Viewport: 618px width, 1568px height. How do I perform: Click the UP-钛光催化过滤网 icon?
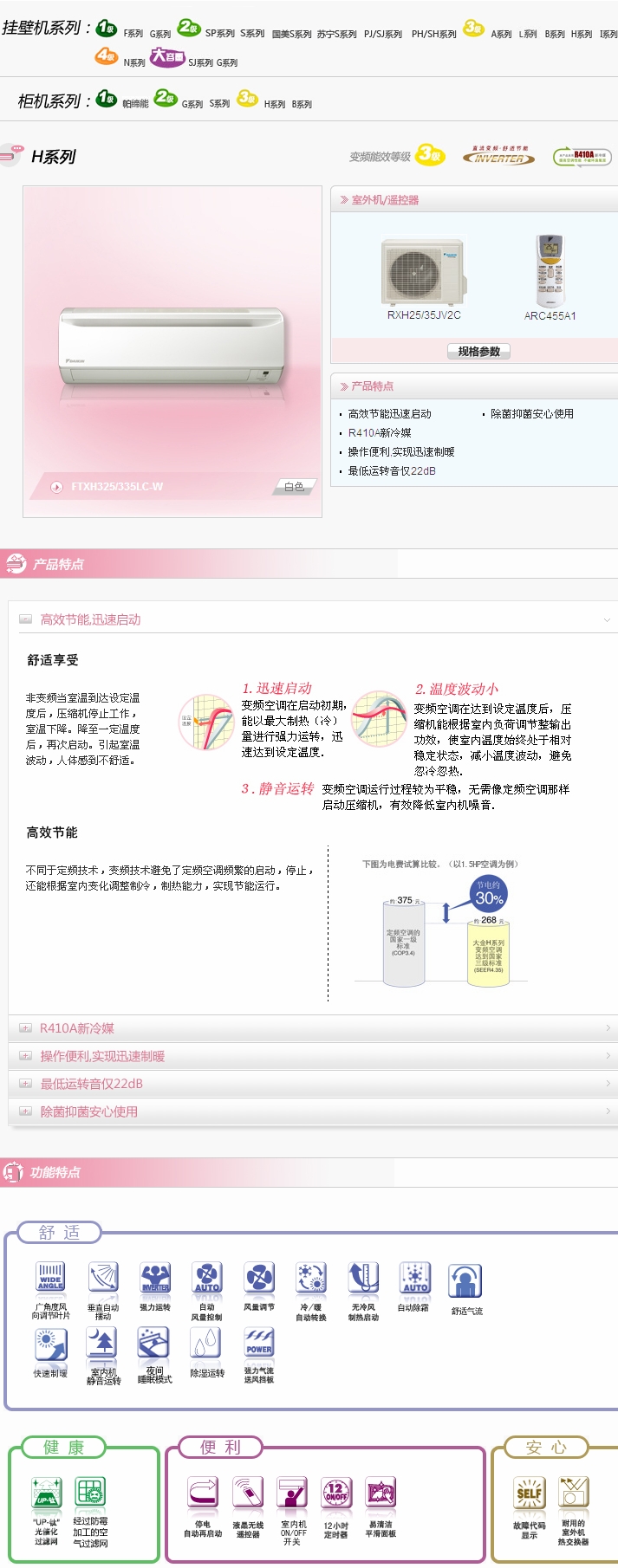click(47, 1493)
